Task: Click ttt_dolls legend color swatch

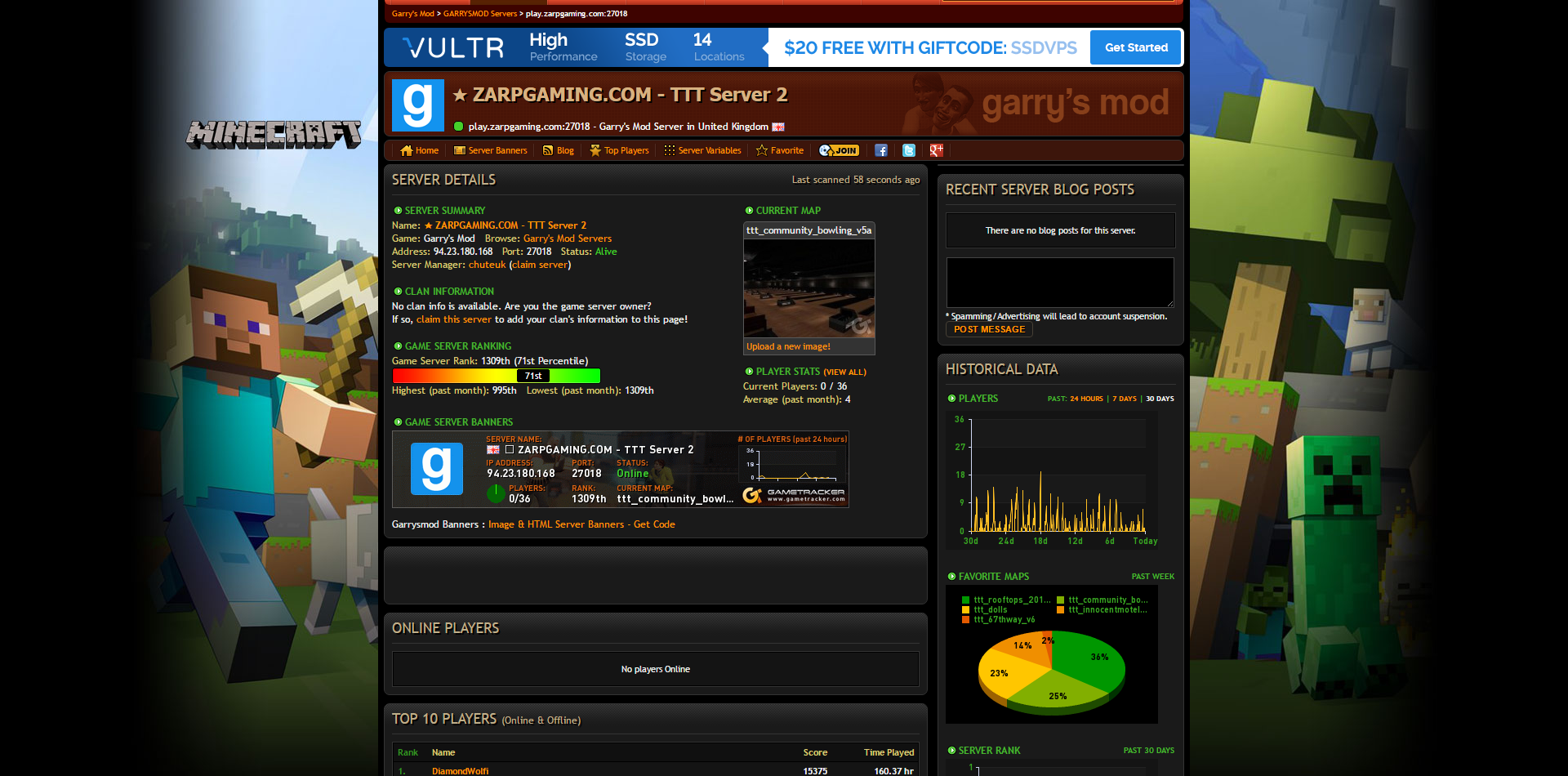Action: click(966, 610)
